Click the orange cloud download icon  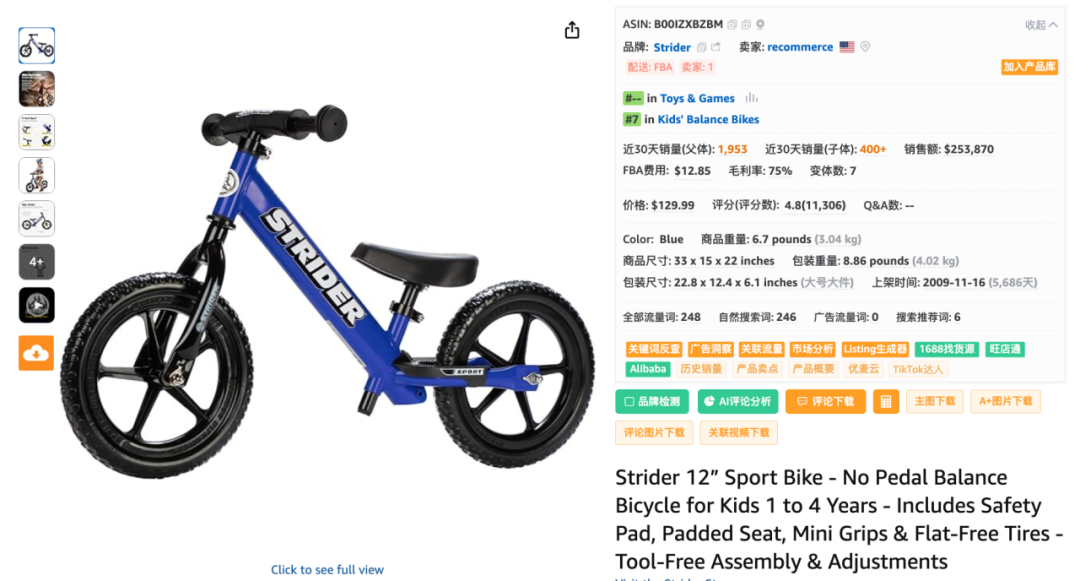tap(37, 353)
